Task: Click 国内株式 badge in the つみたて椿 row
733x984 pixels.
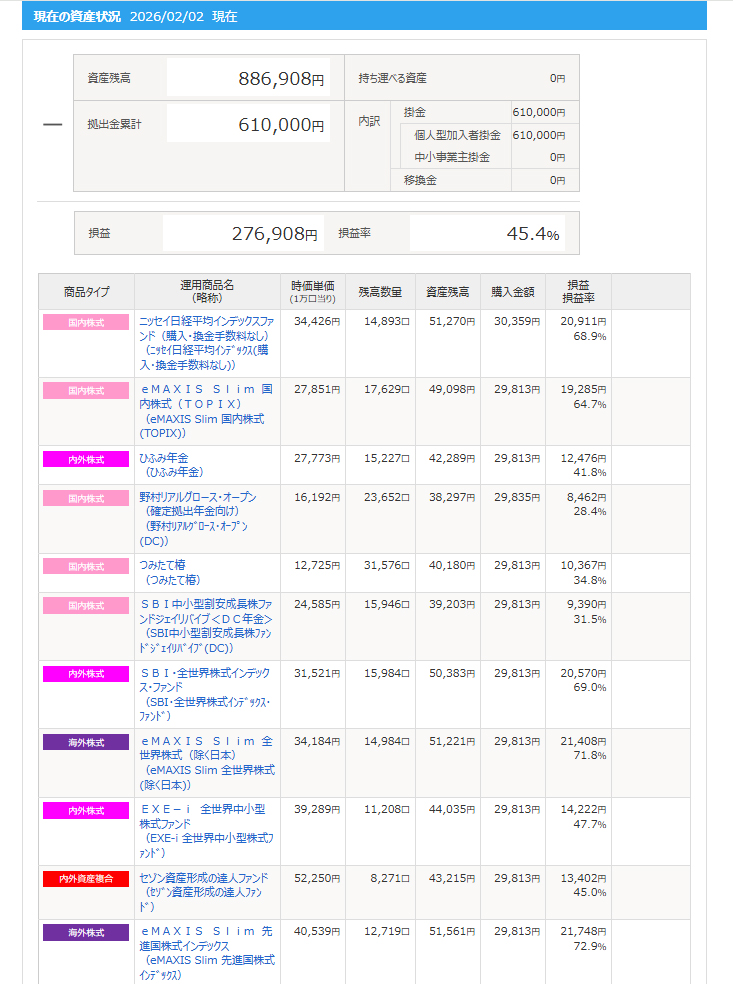Action: pyautogui.click(x=86, y=567)
